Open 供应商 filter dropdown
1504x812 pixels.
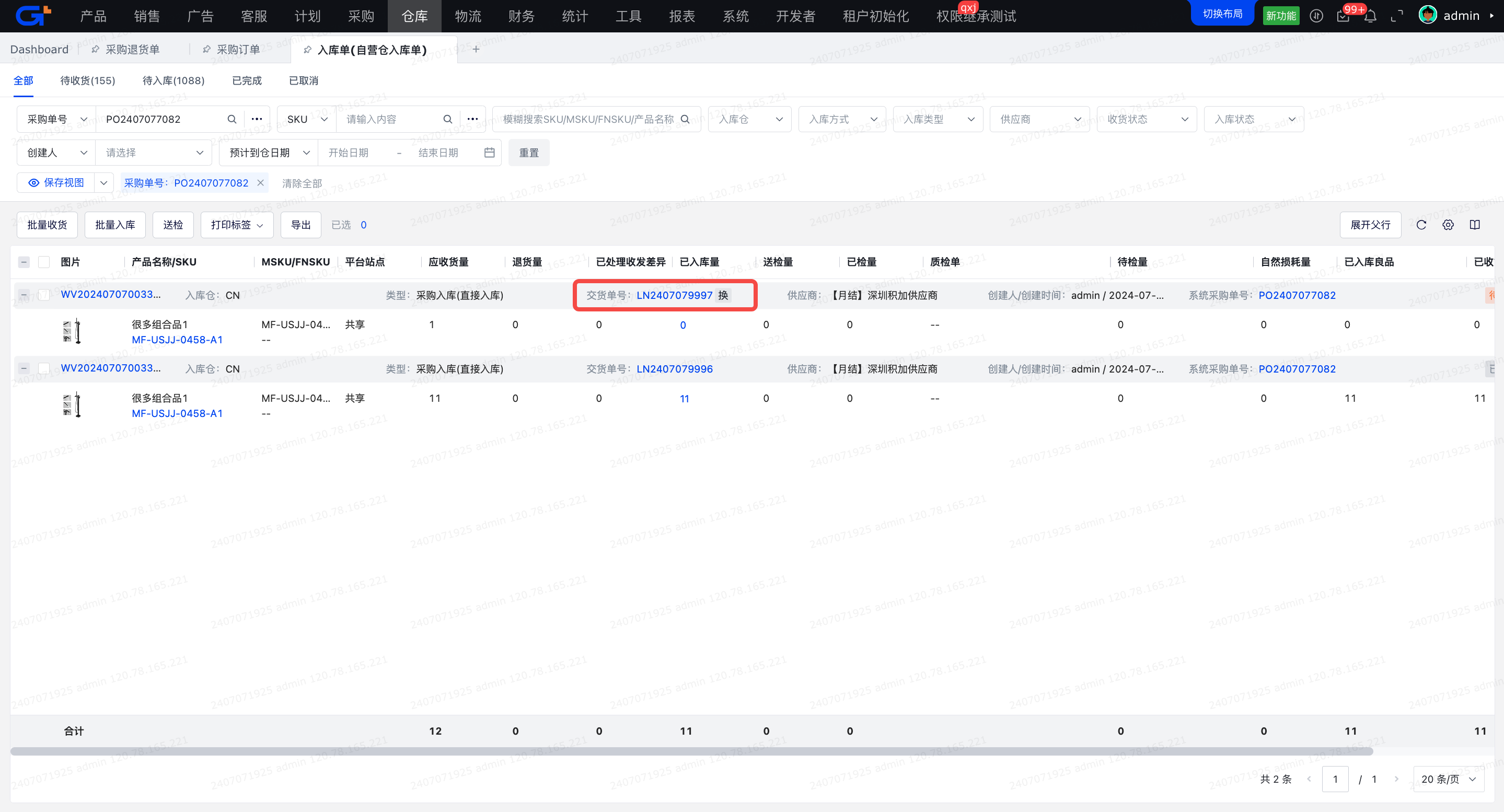tap(1039, 119)
